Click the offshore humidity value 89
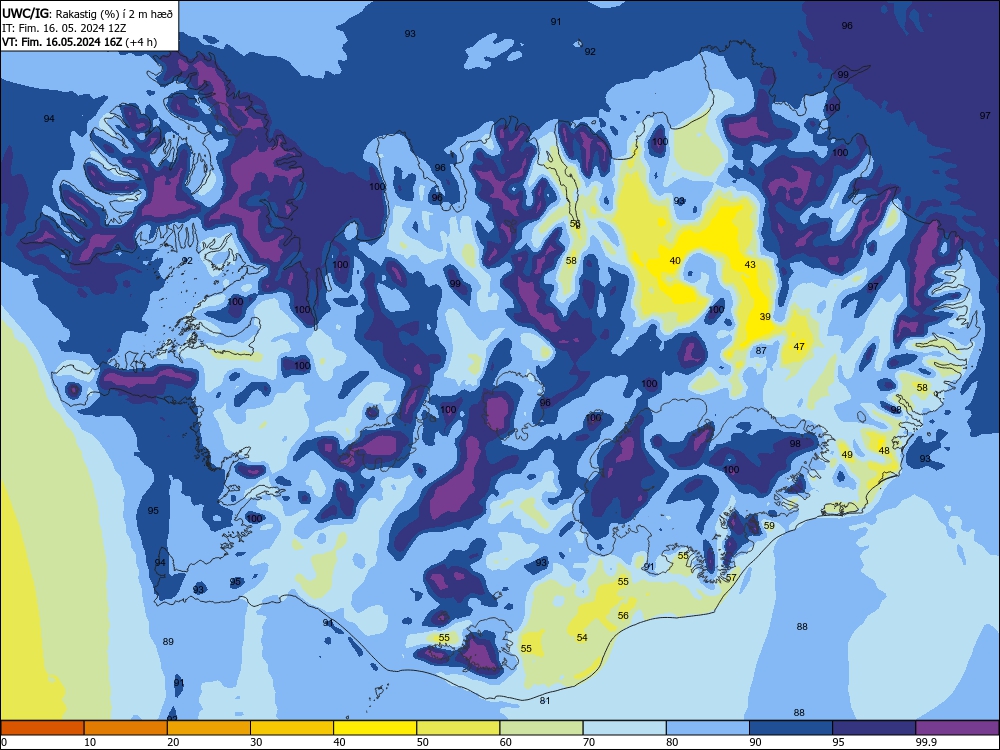 tap(168, 641)
